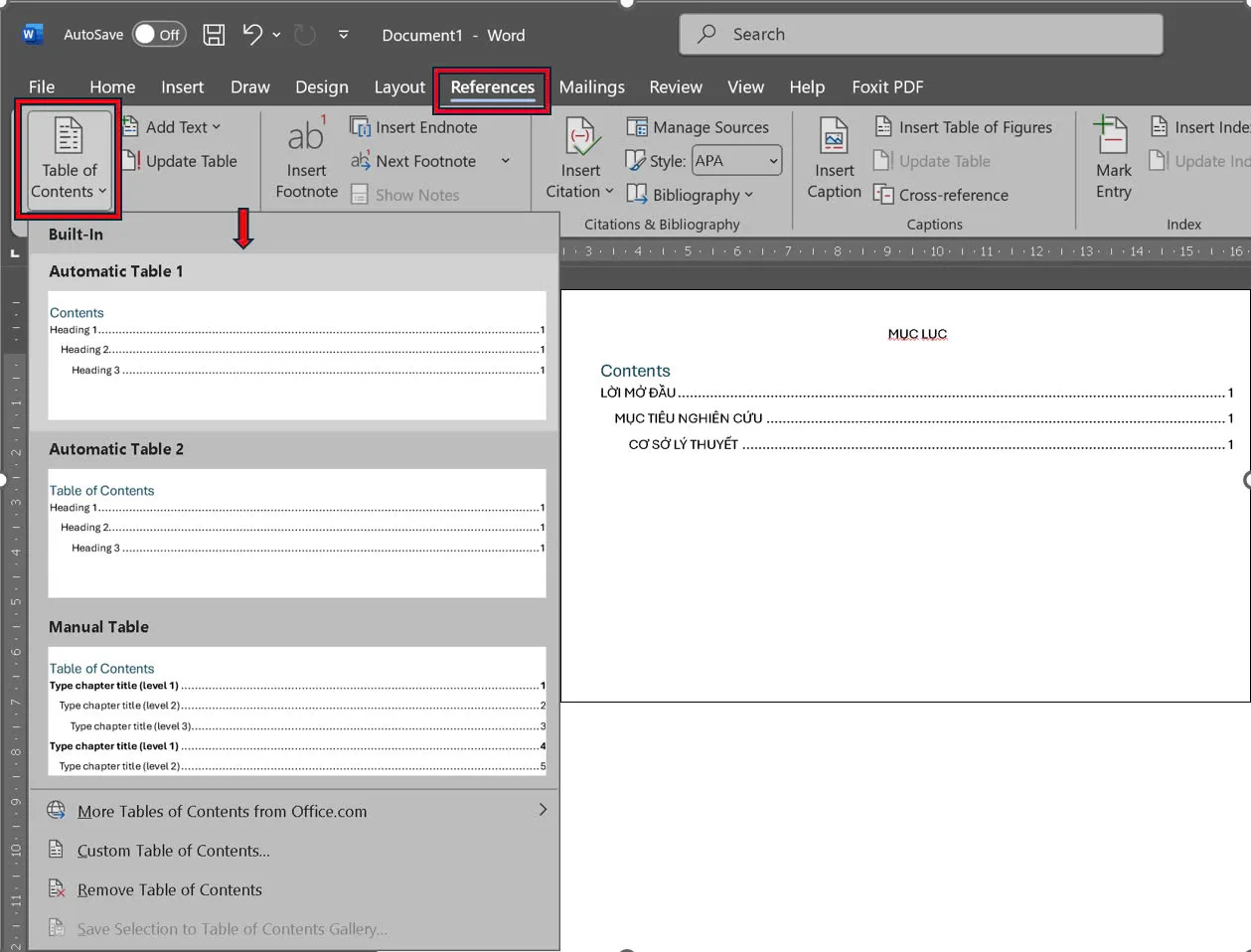The width and height of the screenshot is (1251, 952).
Task: Open the Design tab
Action: click(322, 87)
